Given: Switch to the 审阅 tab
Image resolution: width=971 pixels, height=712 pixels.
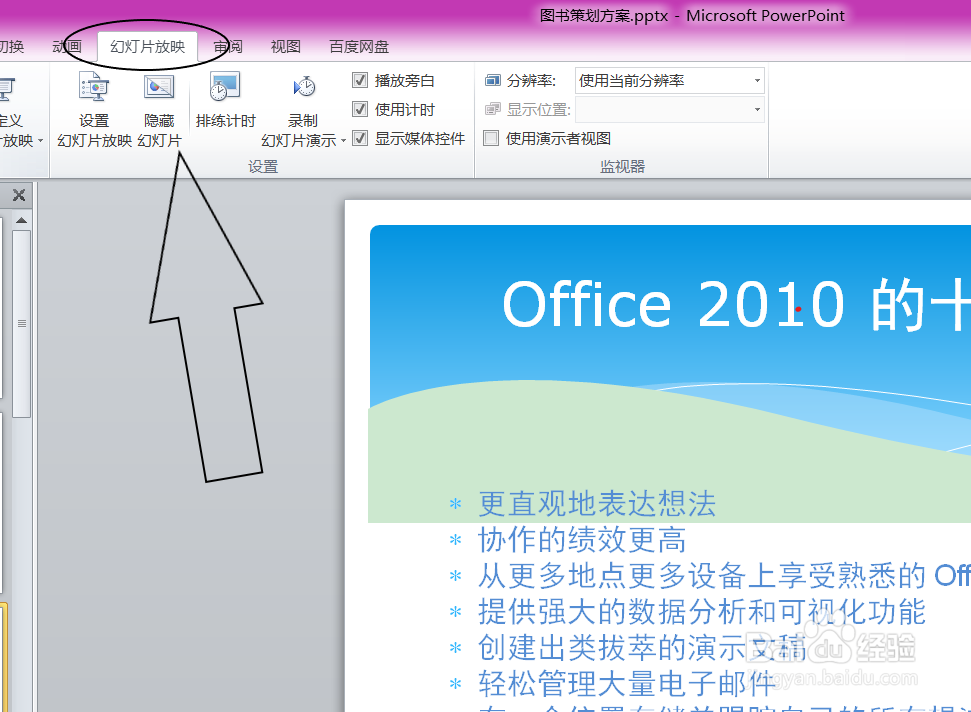Looking at the screenshot, I should (228, 46).
